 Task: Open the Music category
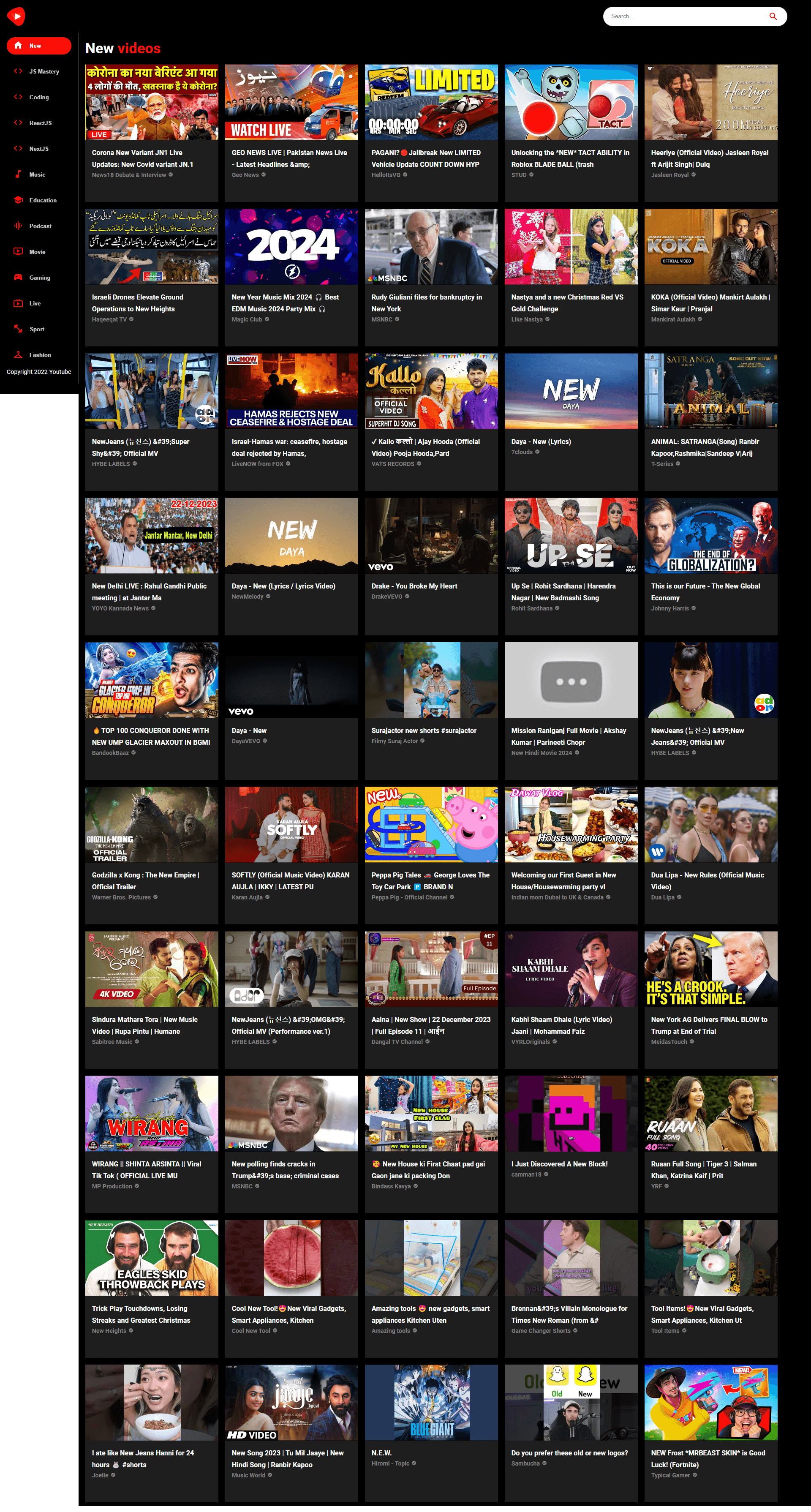(39, 175)
